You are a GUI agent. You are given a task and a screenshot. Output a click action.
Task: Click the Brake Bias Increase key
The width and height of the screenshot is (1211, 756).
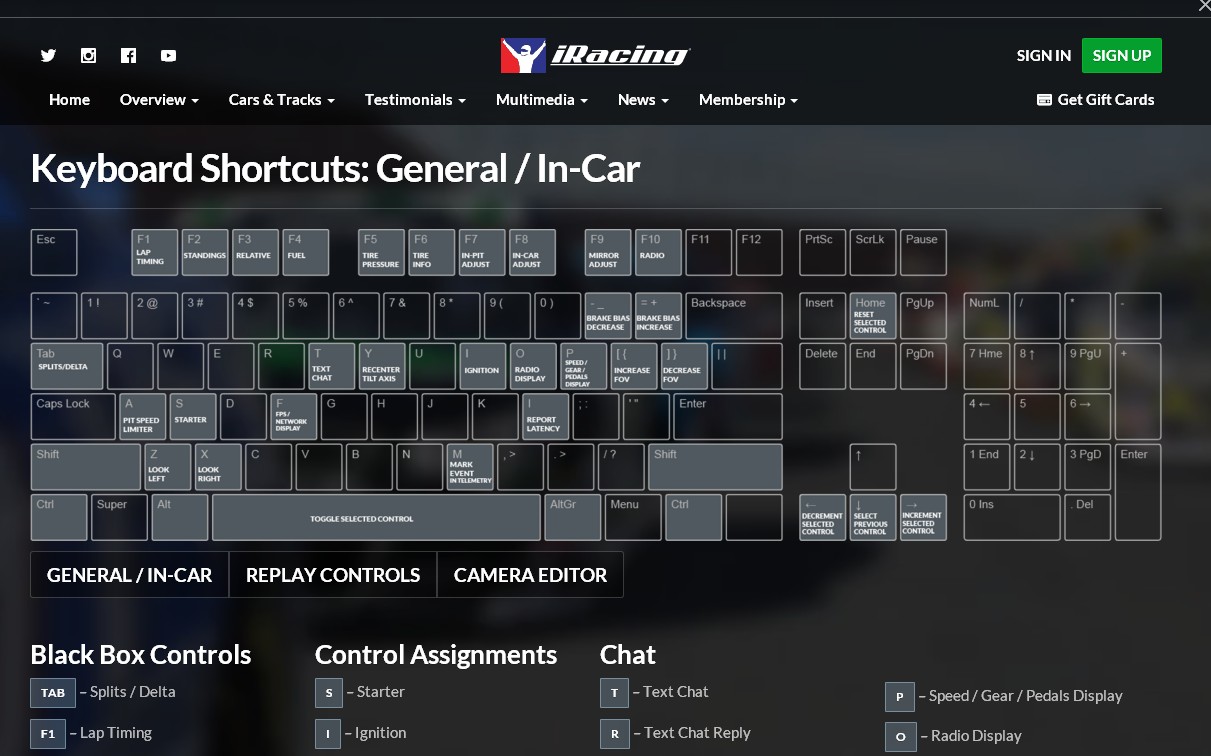pos(659,316)
